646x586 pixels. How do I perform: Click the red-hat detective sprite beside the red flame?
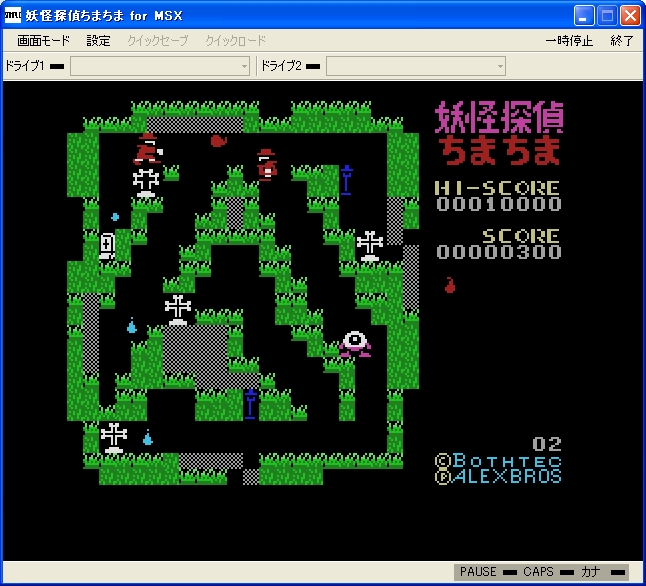[x=147, y=149]
